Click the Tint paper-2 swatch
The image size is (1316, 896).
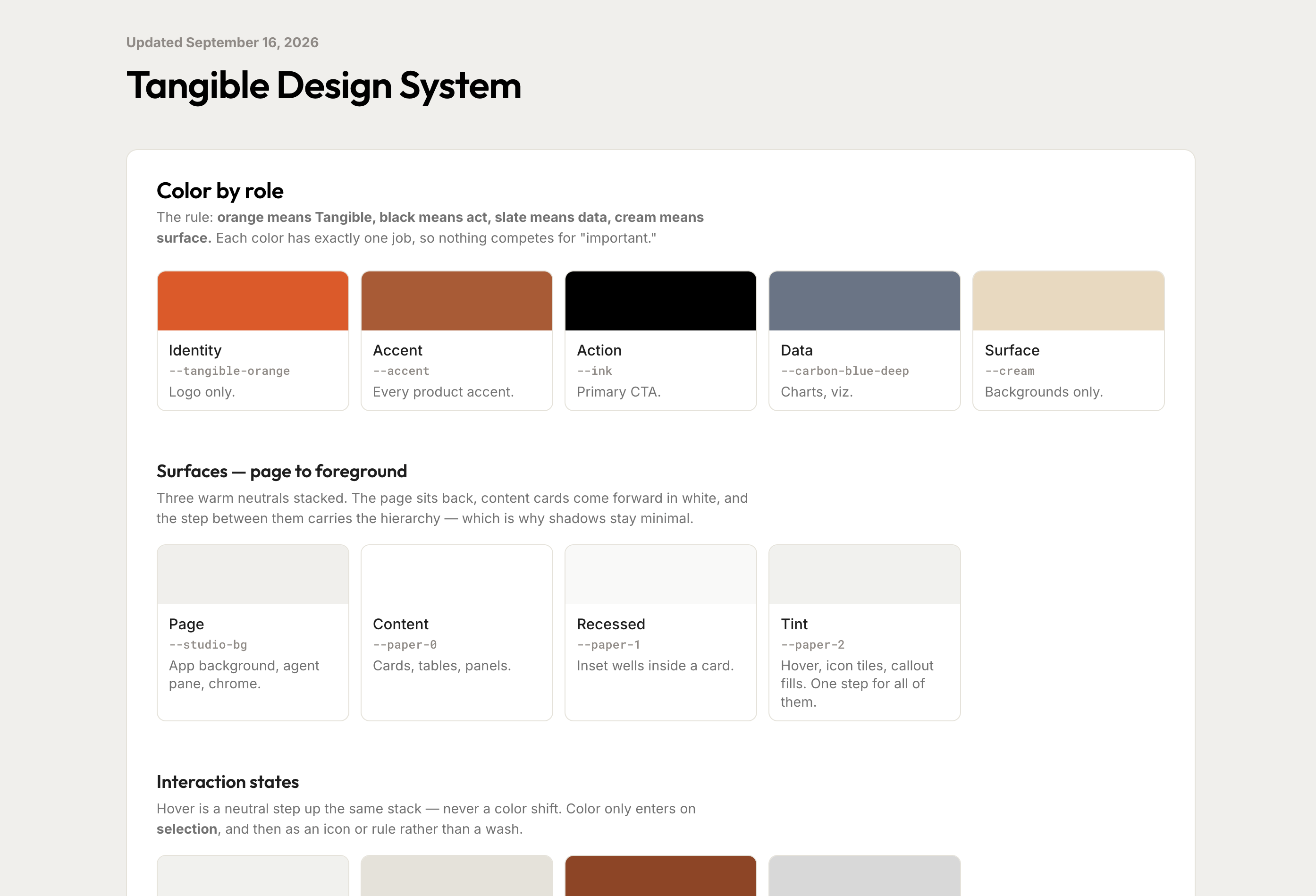(864, 575)
